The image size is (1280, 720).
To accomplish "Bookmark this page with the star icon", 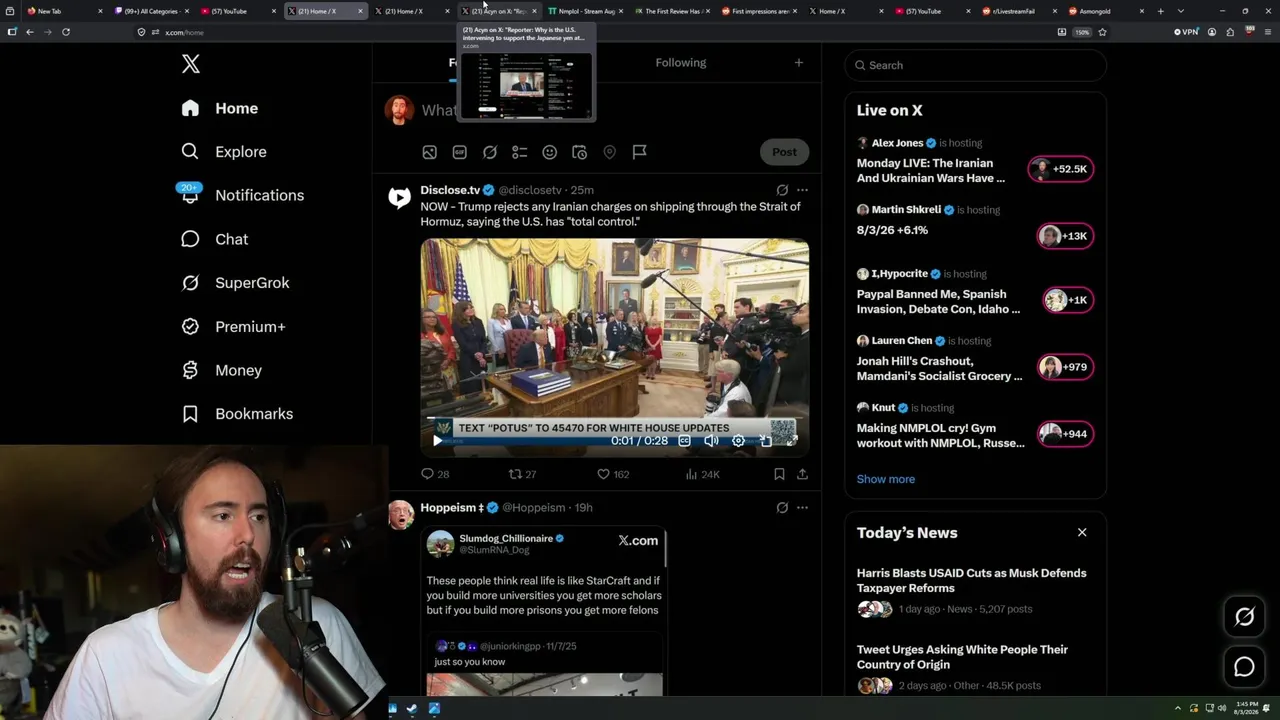I will 1102,32.
